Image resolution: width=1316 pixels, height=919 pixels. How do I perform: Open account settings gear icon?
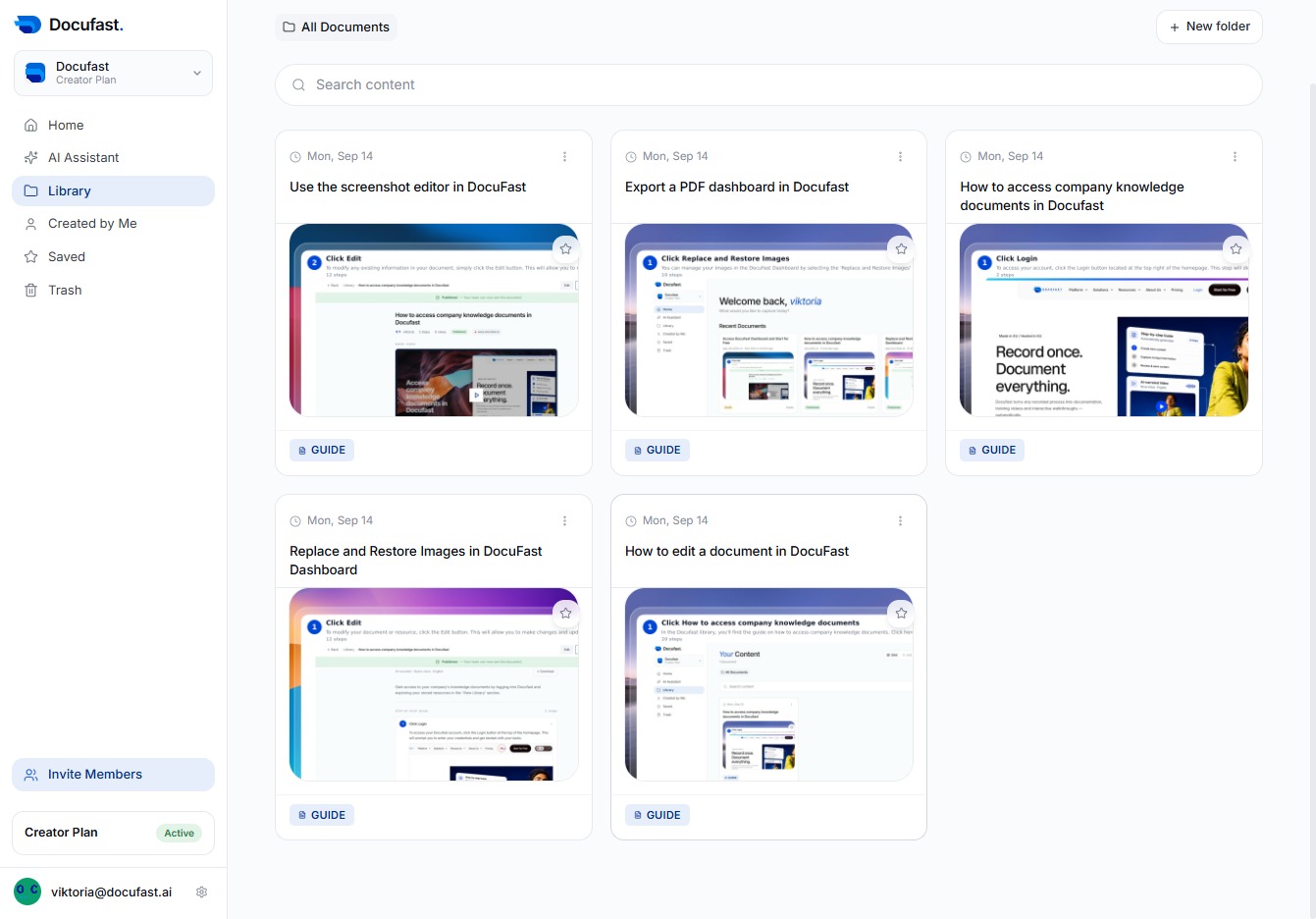(201, 892)
